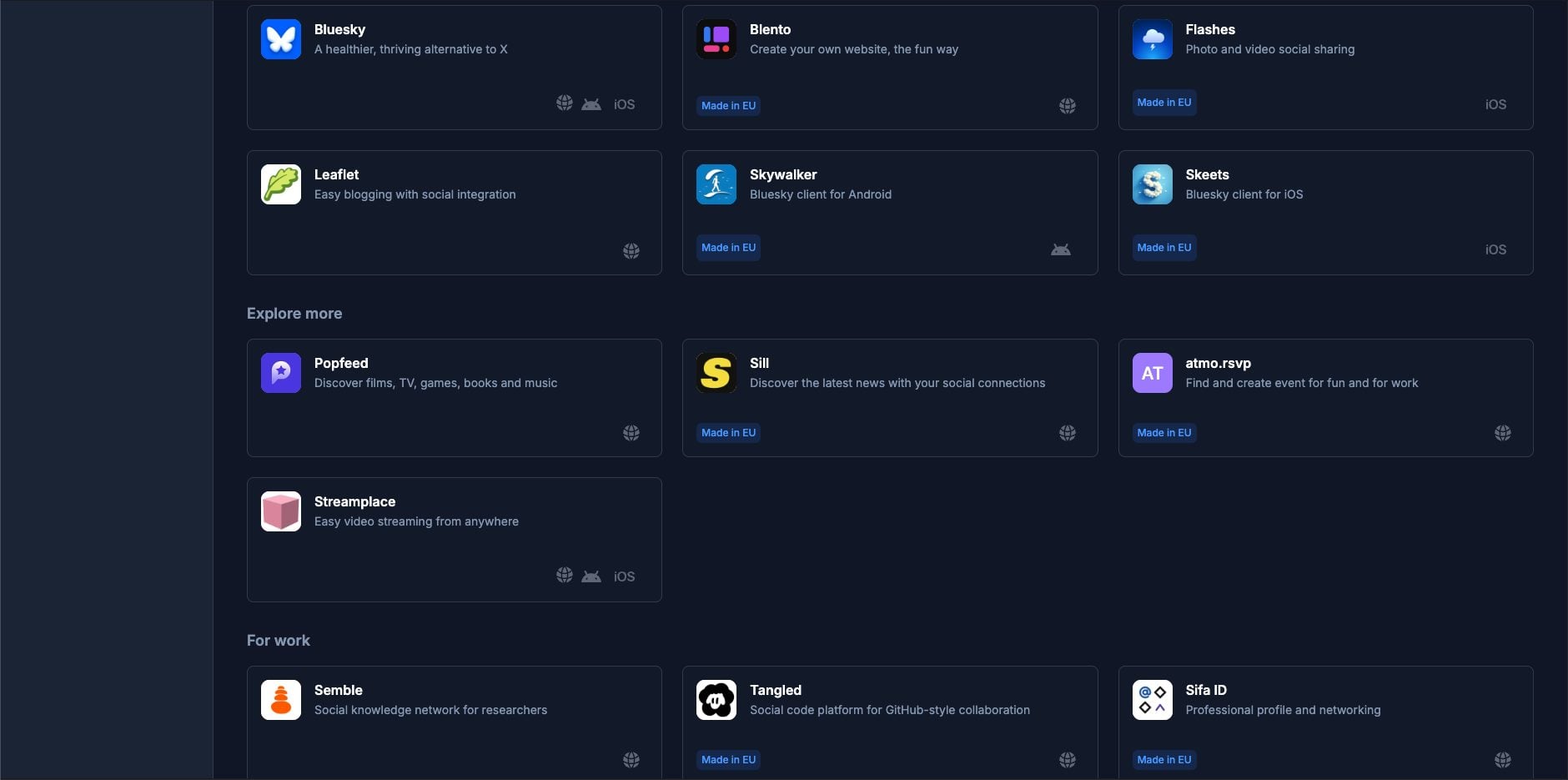
Task: Click the Made in EU badge on Sill
Action: 728,433
